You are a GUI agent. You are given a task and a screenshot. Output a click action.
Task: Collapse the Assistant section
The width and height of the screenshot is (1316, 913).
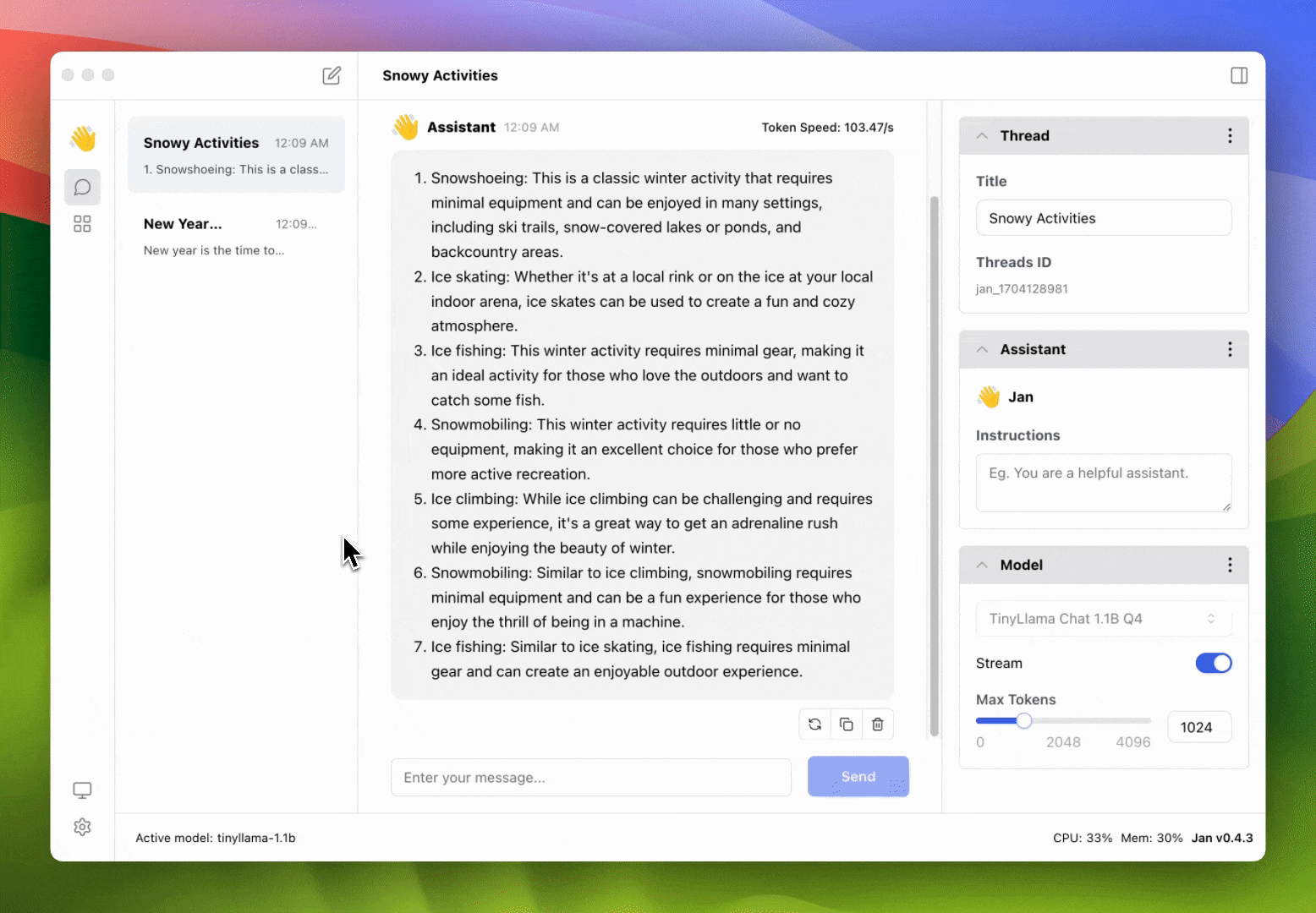(x=982, y=350)
